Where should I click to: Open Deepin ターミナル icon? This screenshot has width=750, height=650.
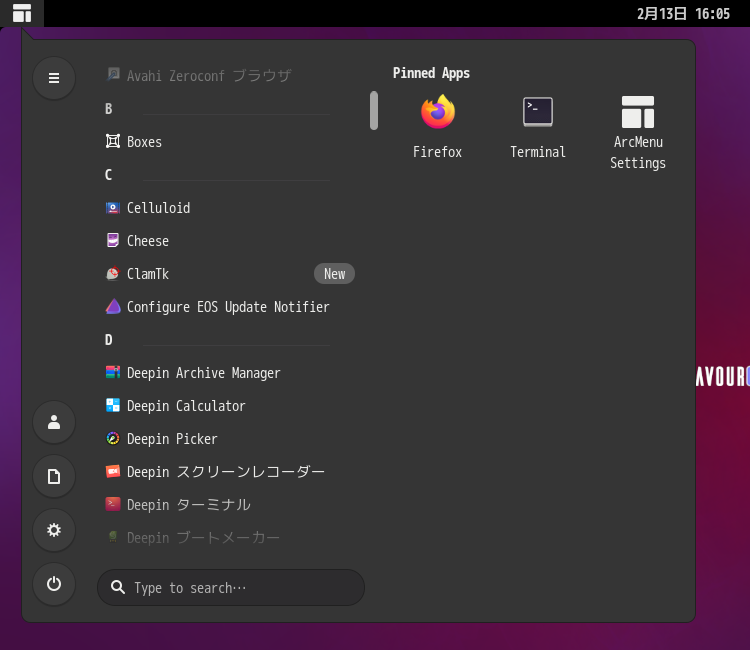(x=113, y=505)
